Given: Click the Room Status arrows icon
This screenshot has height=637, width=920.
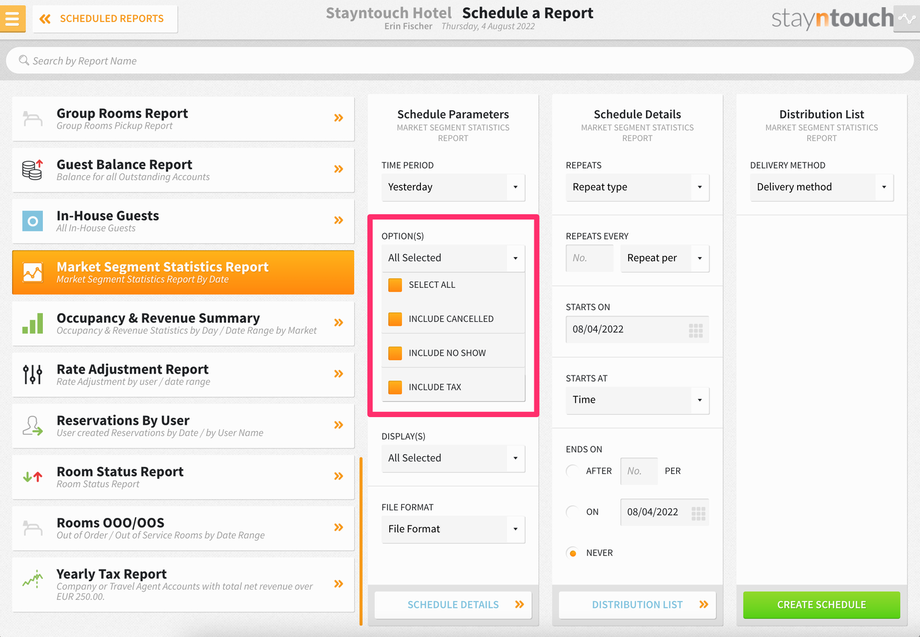Looking at the screenshot, I should coord(32,477).
